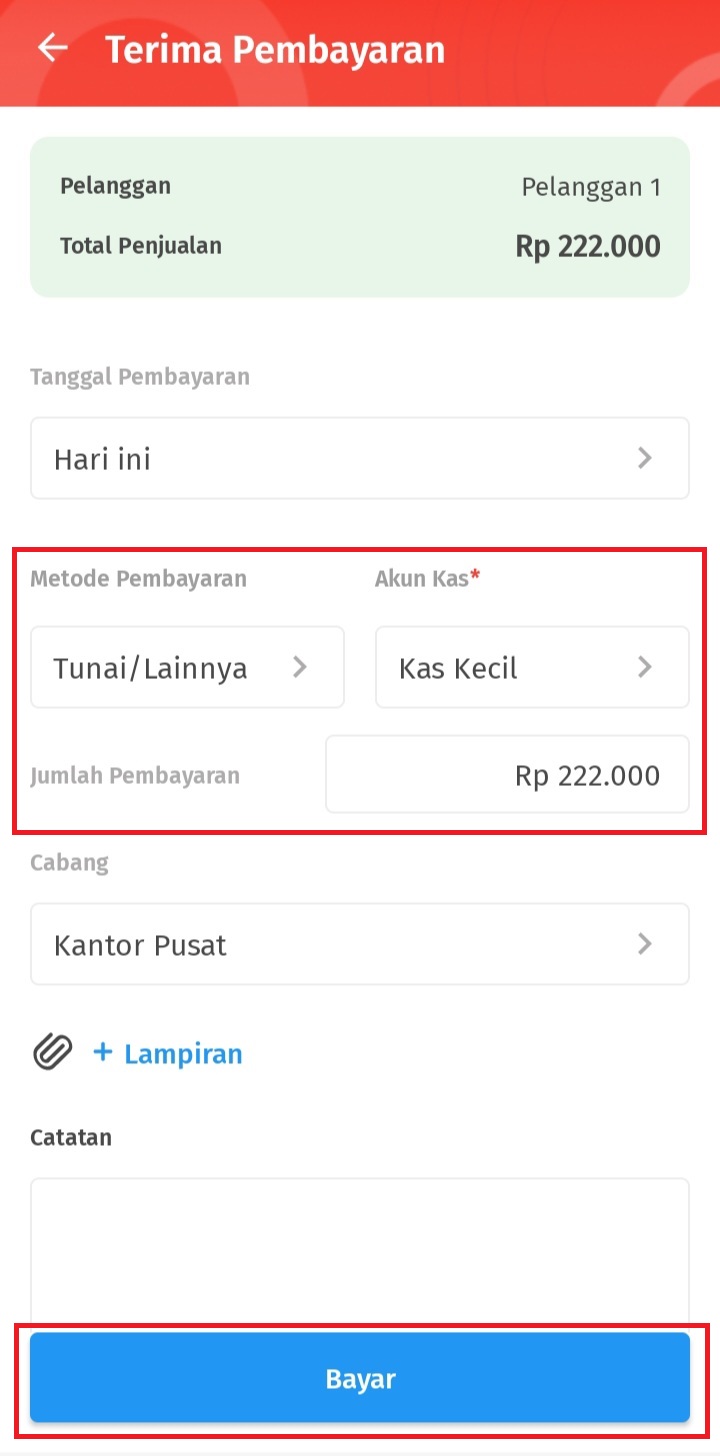
Task: Choose a different Akun Kas account
Action: (x=532, y=667)
